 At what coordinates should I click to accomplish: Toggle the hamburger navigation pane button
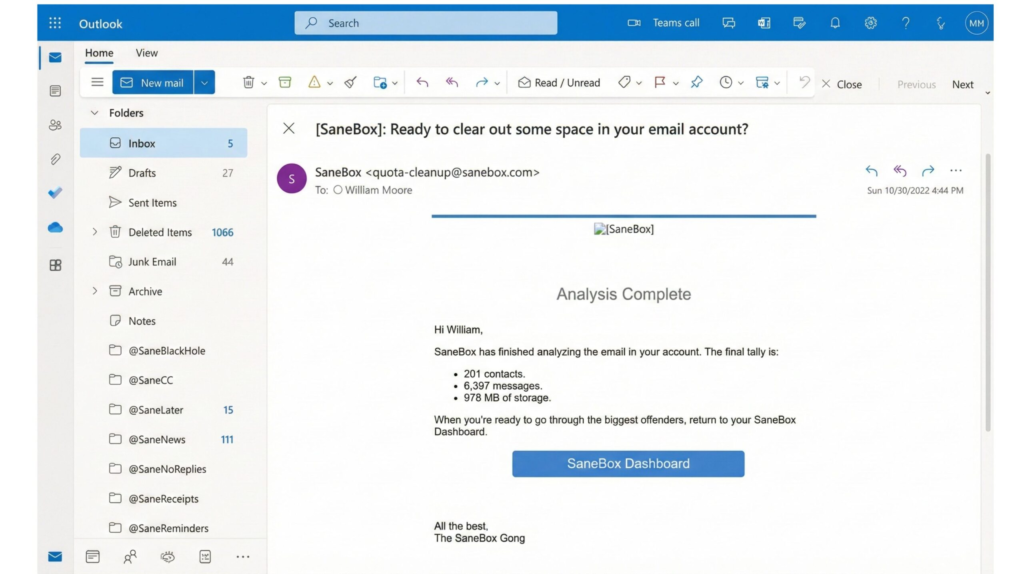pos(97,82)
